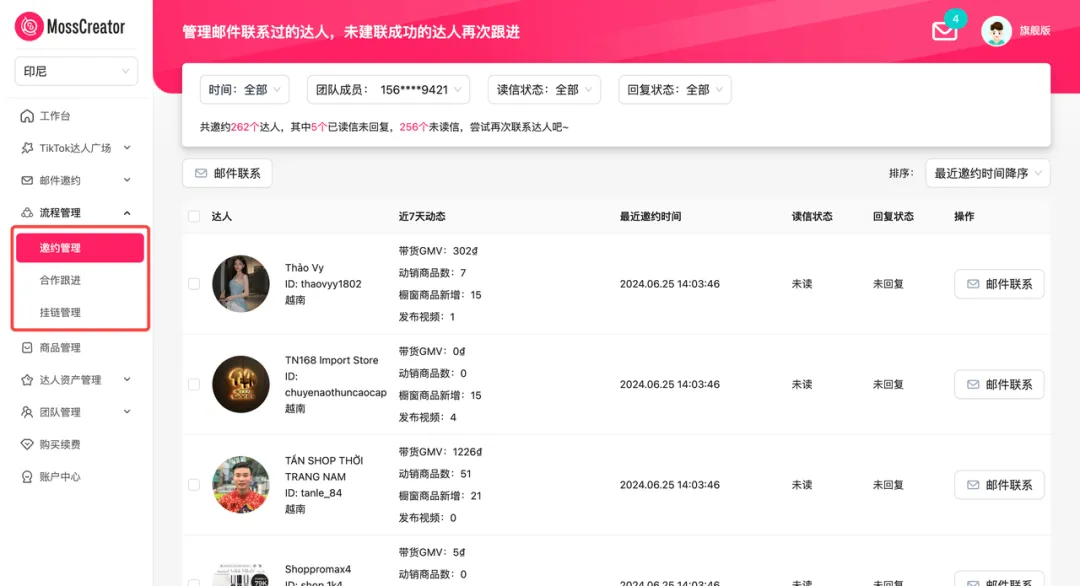This screenshot has width=1080, height=586.
Task: Click the MossCreator logo icon
Action: 29,26
